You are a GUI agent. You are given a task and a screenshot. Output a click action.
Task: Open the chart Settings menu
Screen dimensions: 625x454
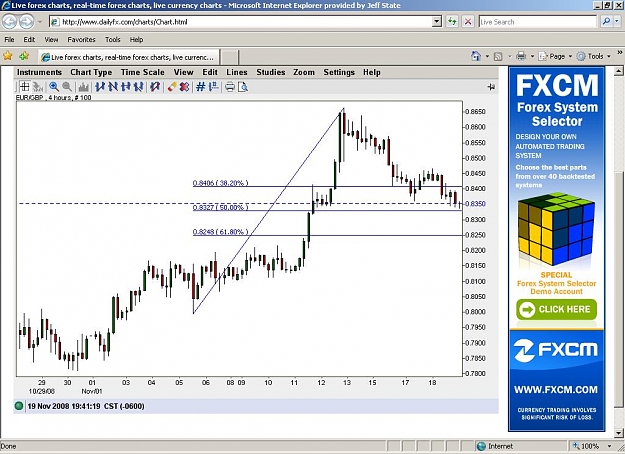(339, 72)
